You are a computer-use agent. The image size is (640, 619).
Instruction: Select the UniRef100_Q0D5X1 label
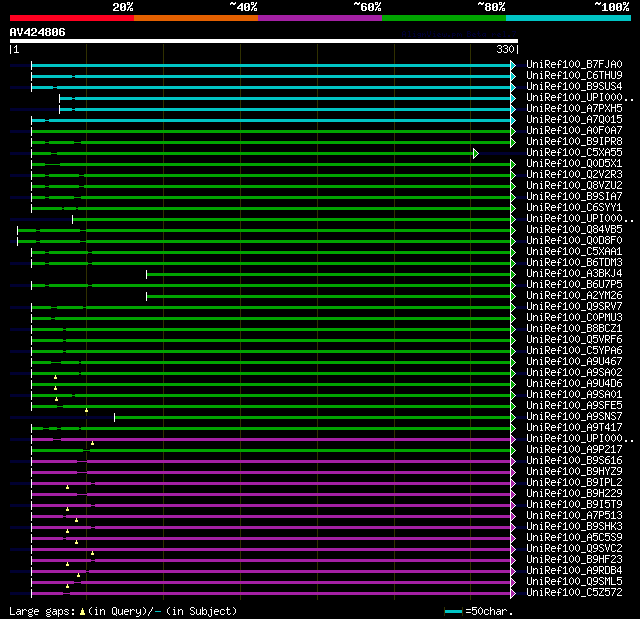574,164
